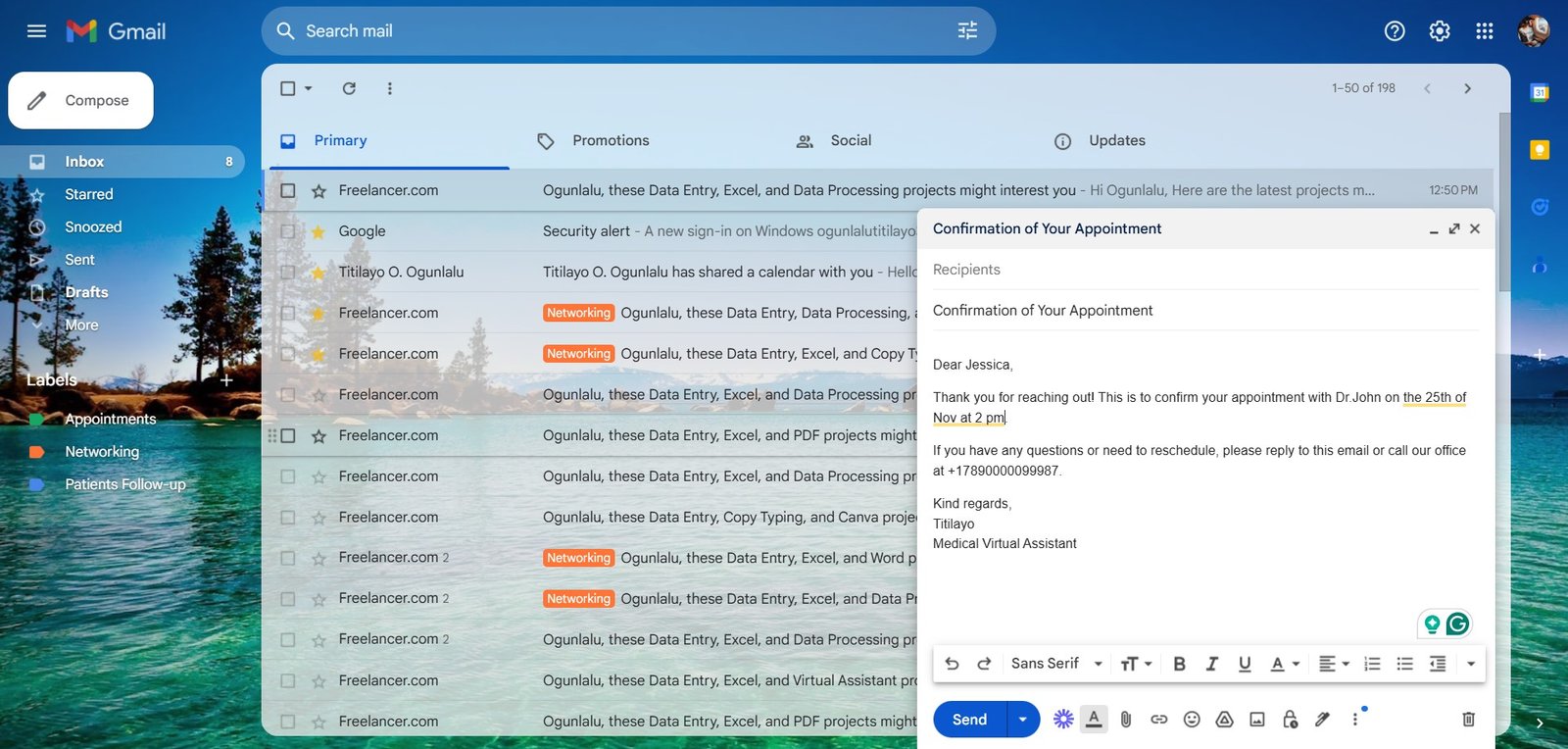This screenshot has height=749, width=1568.
Task: Open the main menu hamburger icon
Action: click(x=36, y=31)
